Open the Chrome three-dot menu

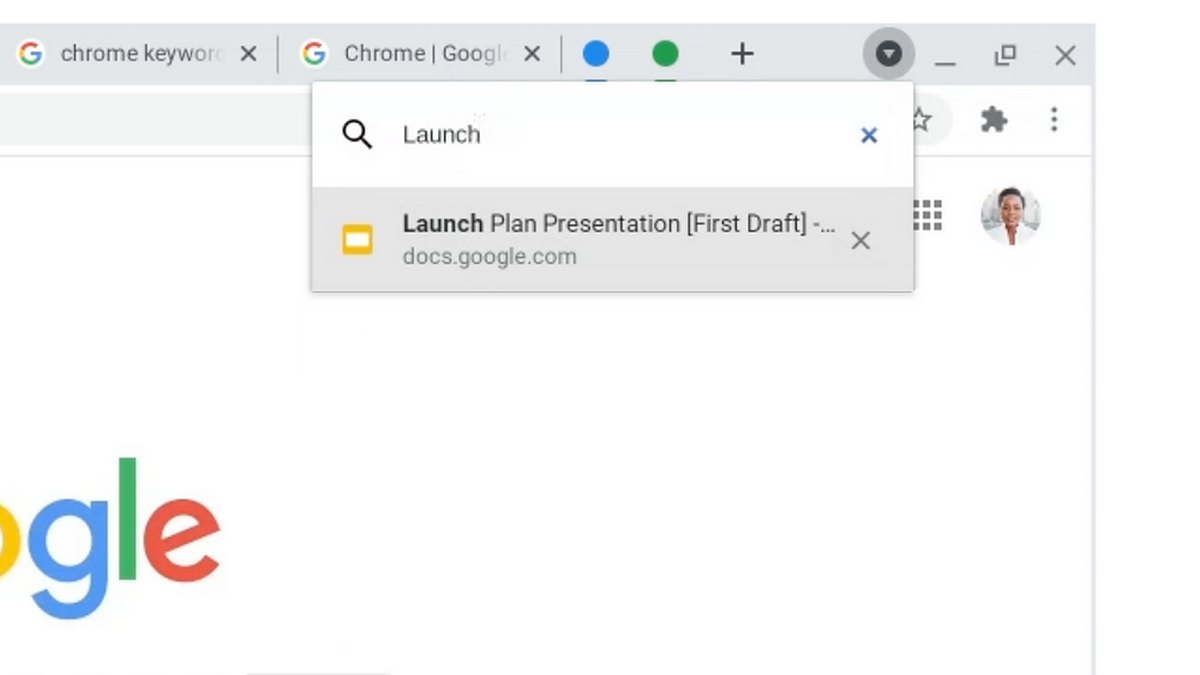pyautogui.click(x=1054, y=119)
